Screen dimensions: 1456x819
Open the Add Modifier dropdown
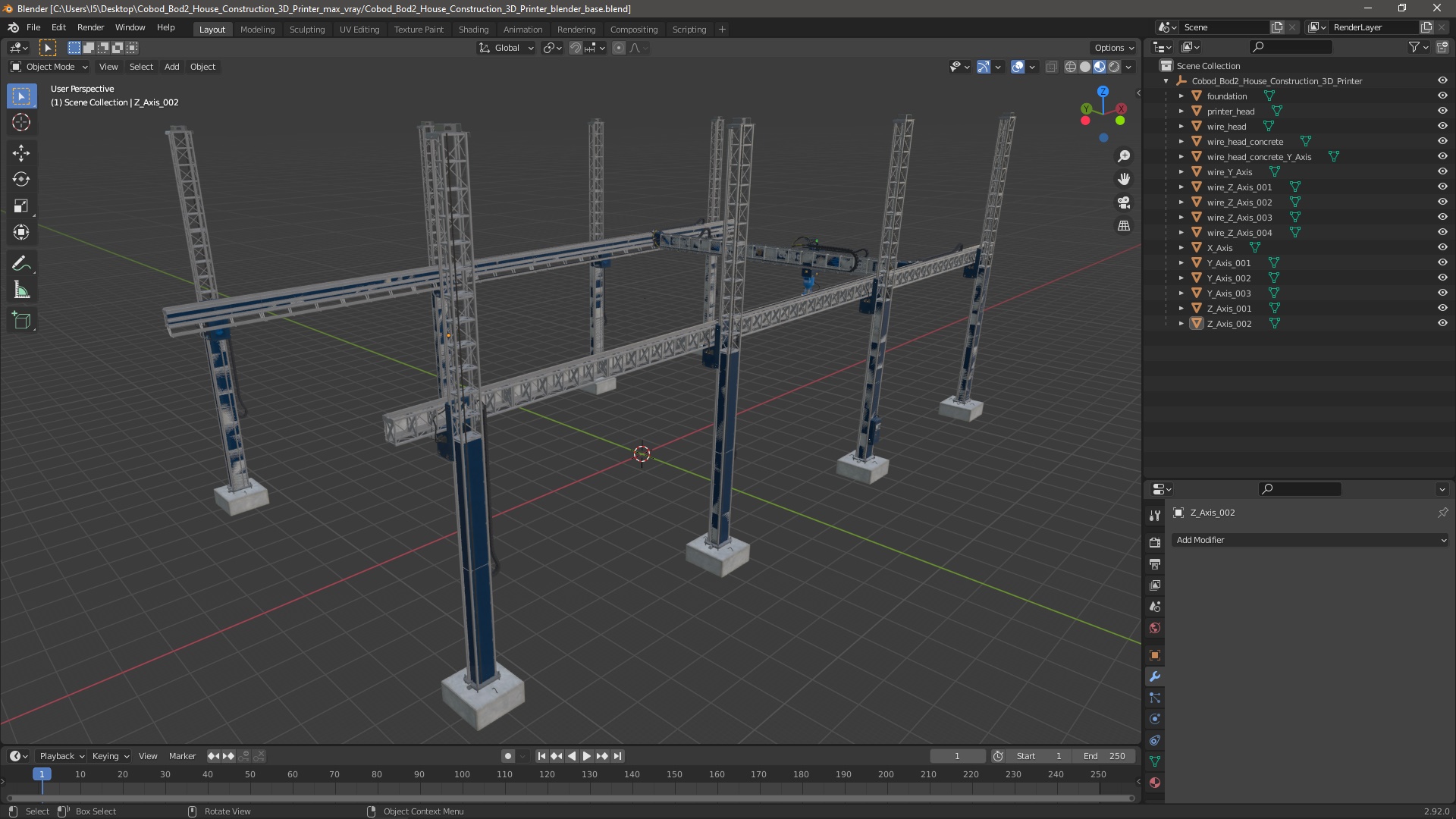pyautogui.click(x=1310, y=540)
